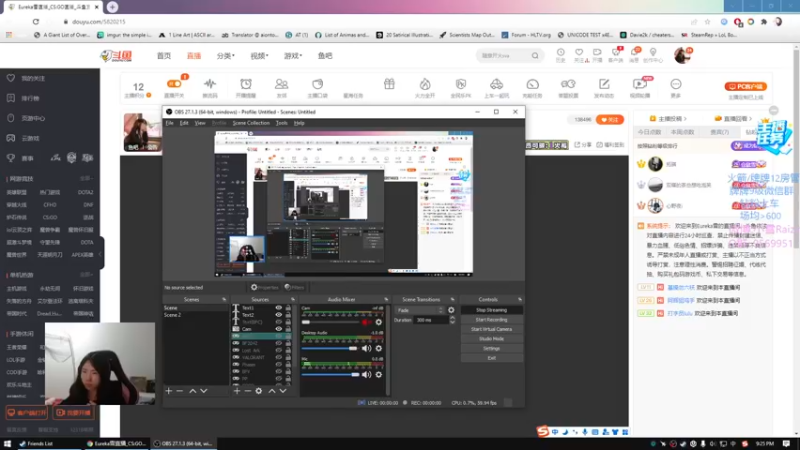Viewport: 800px width, 450px height.
Task: Click orange PC客户端 button
Action: pos(745,87)
